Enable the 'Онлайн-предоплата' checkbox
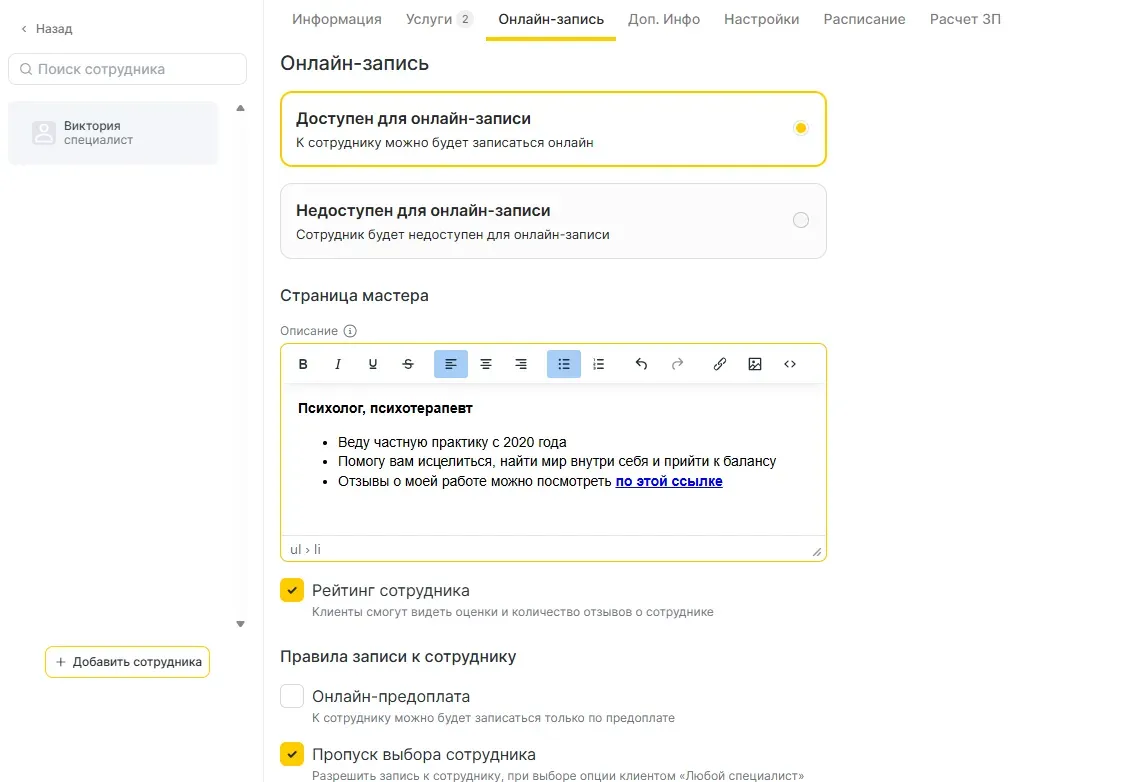This screenshot has width=1145, height=782. coord(292,696)
